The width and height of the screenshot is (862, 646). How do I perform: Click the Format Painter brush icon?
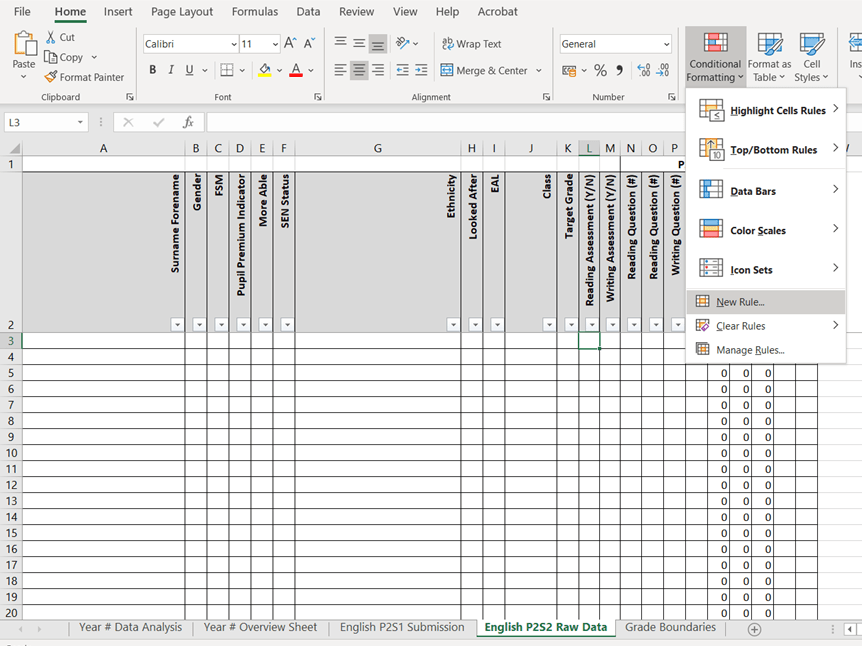(x=51, y=77)
